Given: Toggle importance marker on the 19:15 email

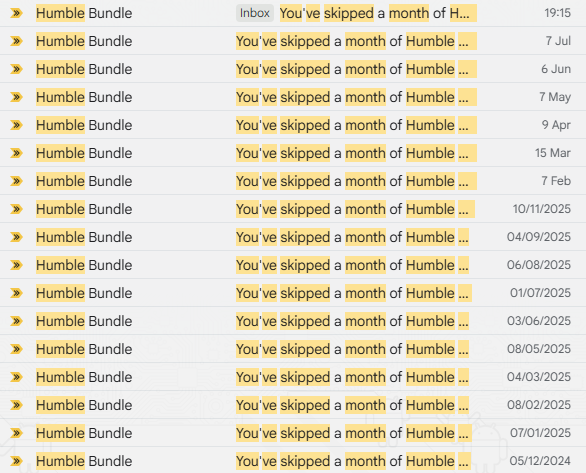Looking at the screenshot, I should click(16, 13).
